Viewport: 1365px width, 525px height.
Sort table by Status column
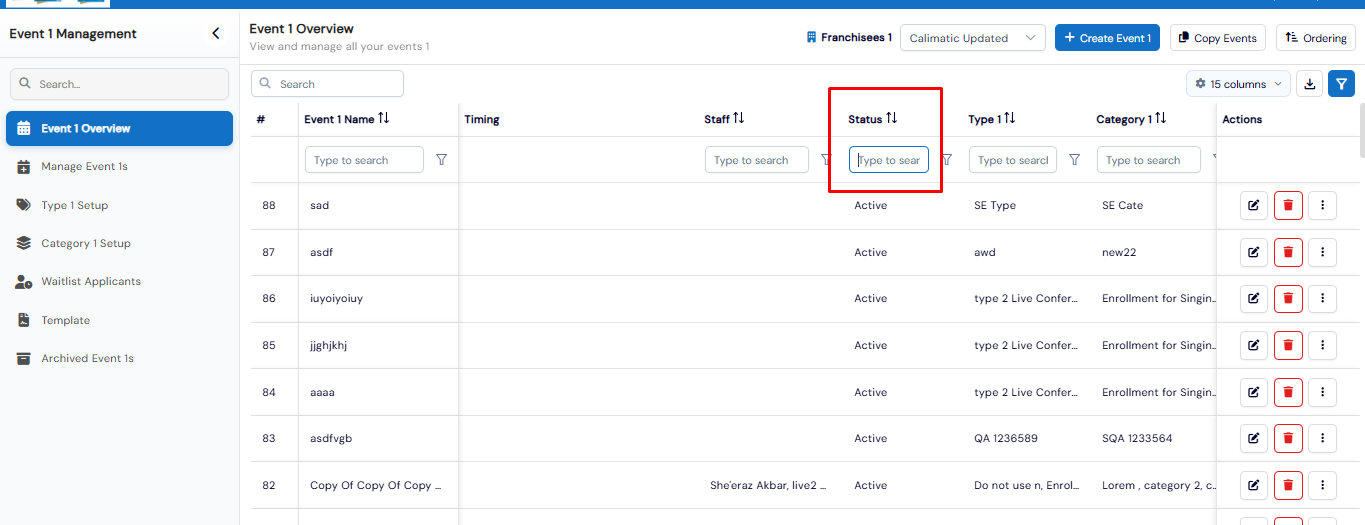pos(891,119)
